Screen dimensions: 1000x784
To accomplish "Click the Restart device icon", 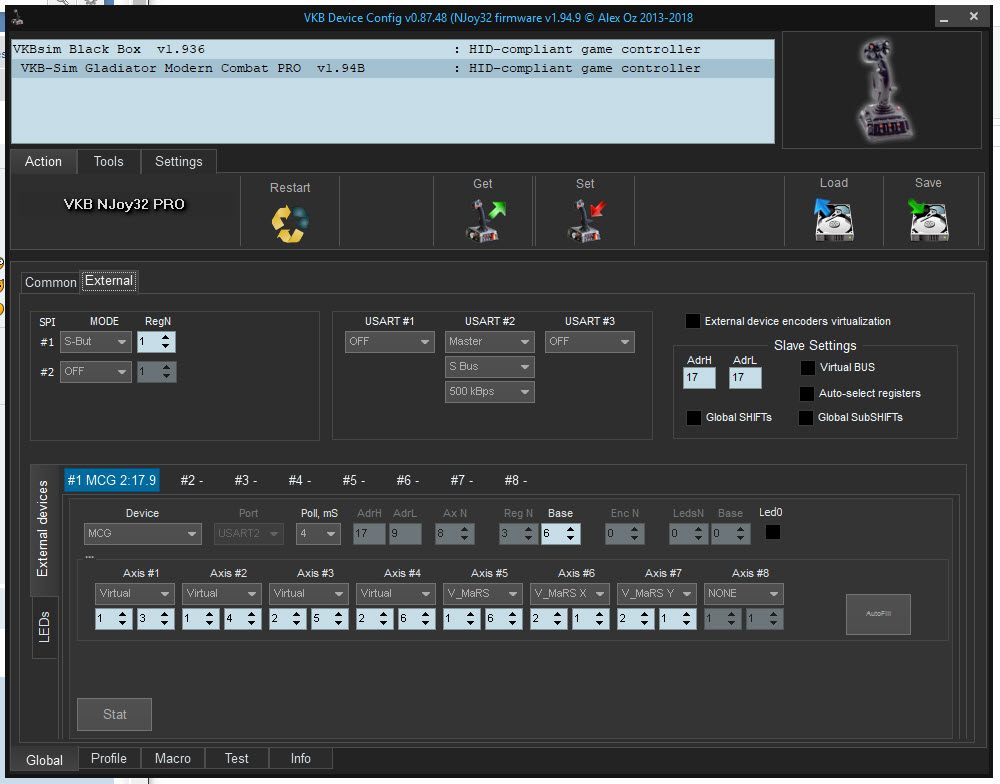I will (290, 222).
